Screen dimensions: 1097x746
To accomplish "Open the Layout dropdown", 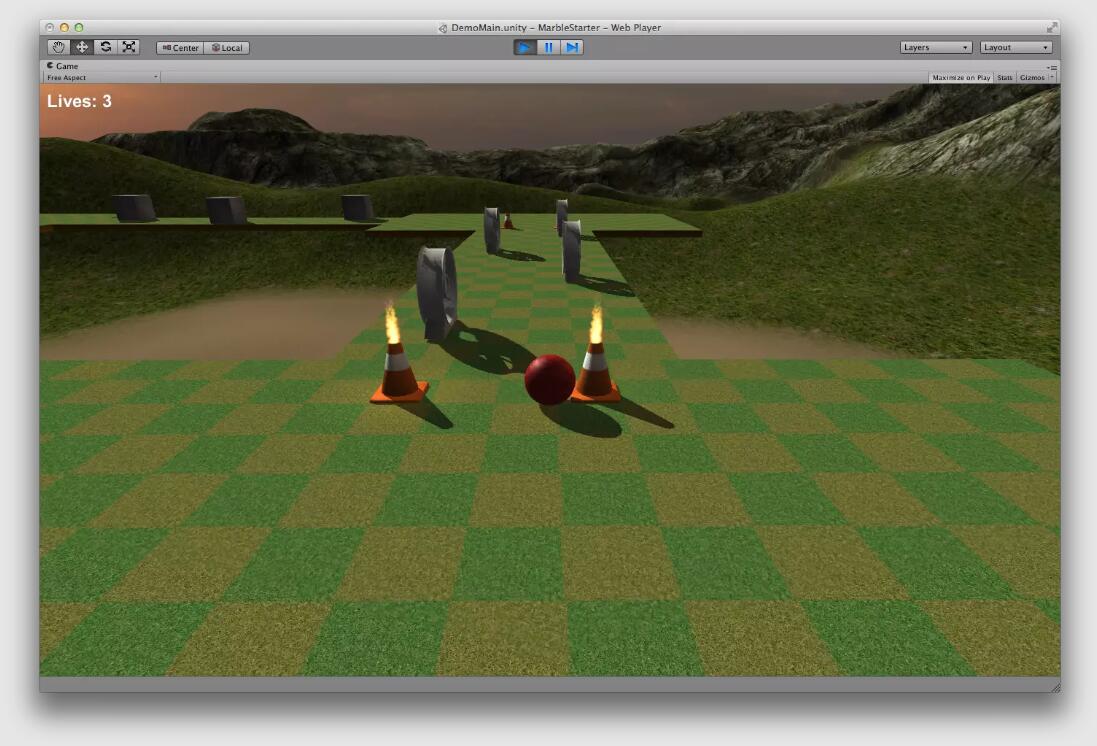I will point(1016,47).
